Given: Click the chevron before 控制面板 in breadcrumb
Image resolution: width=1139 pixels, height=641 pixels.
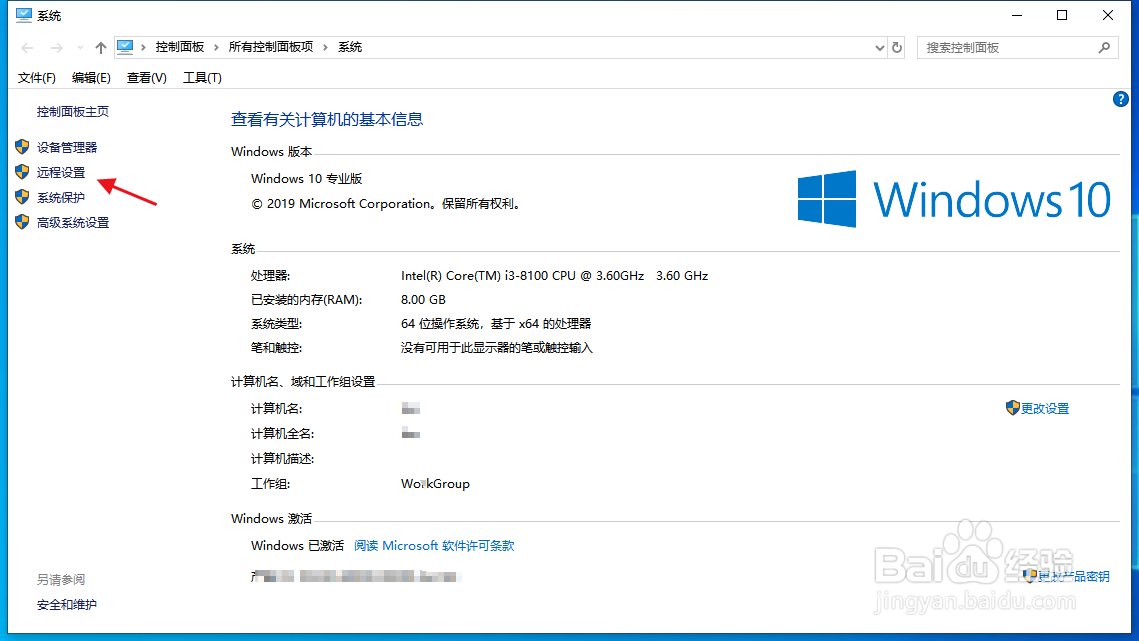Looking at the screenshot, I should point(143,47).
